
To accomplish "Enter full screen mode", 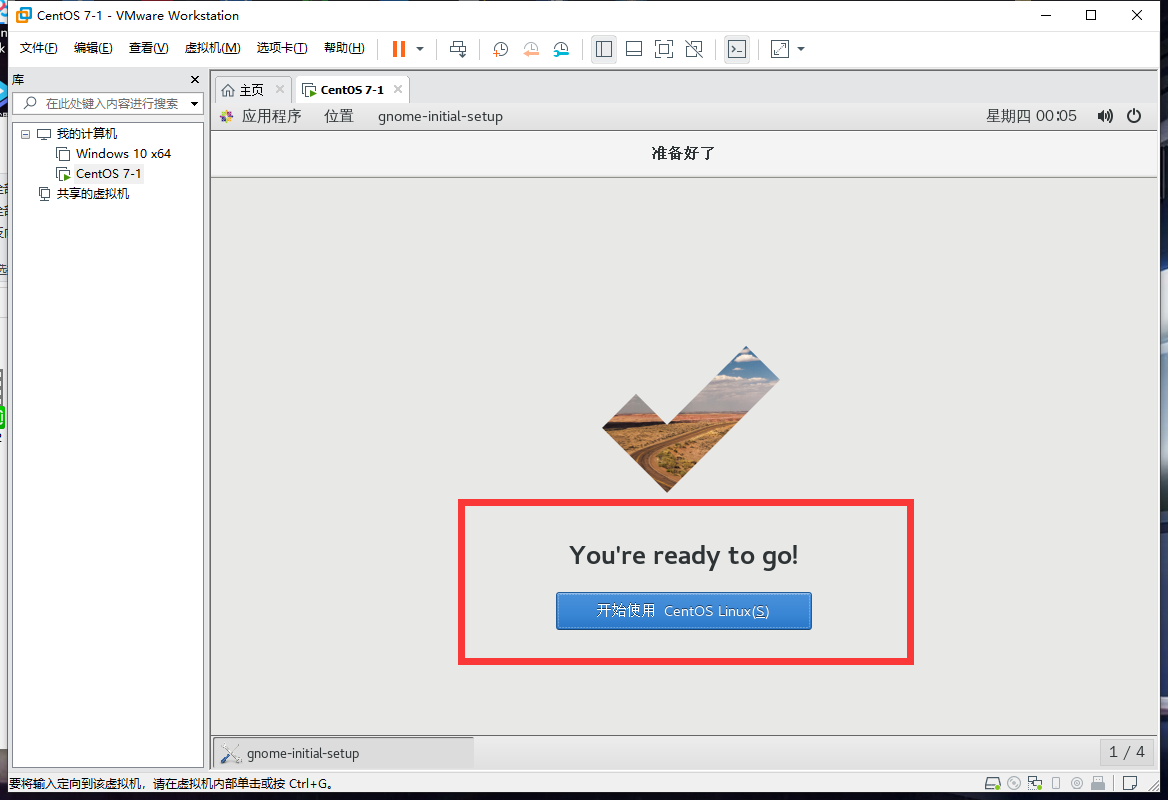I will pos(664,49).
